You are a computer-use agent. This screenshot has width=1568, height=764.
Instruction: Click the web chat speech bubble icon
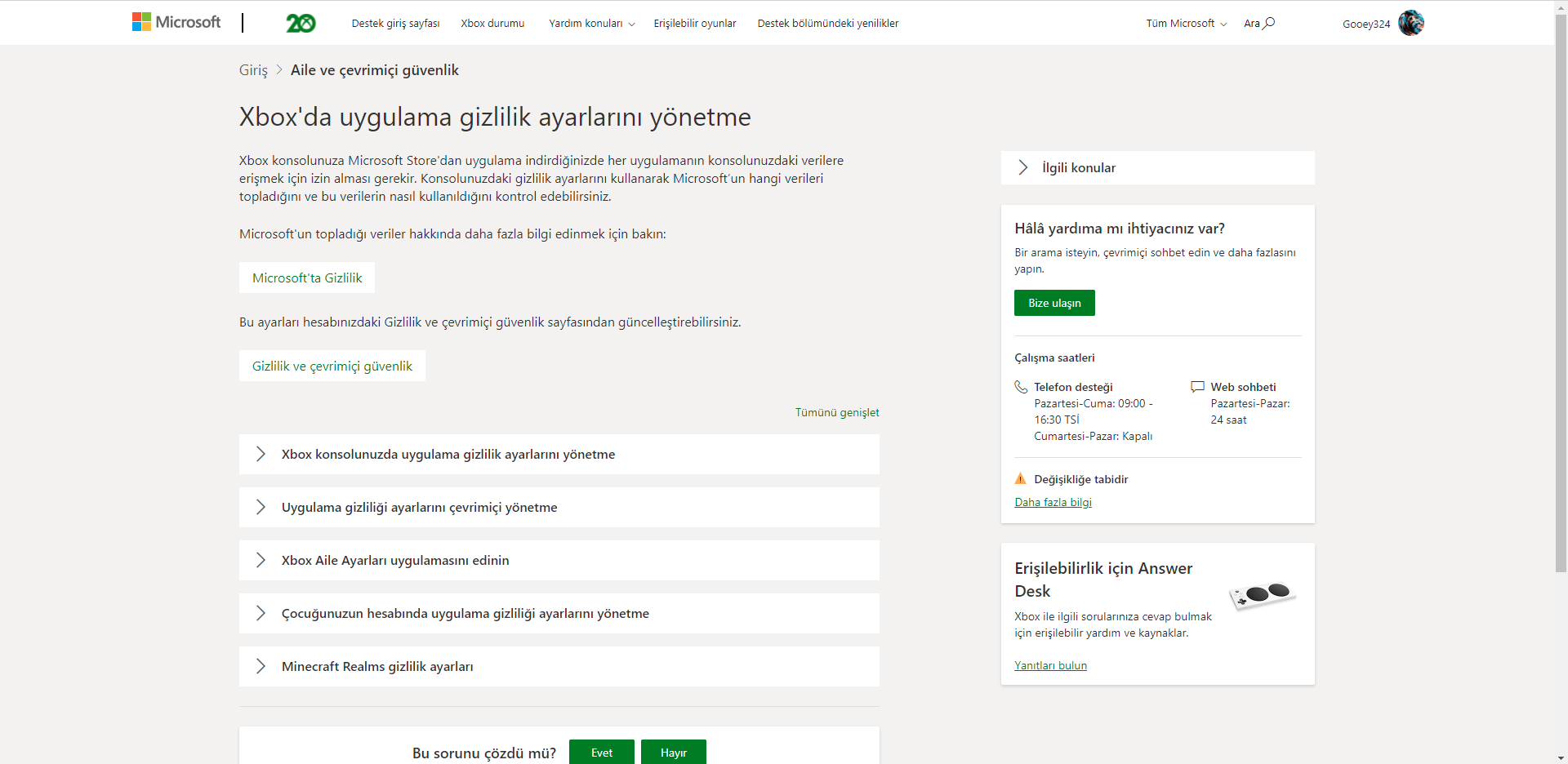[1197, 387]
